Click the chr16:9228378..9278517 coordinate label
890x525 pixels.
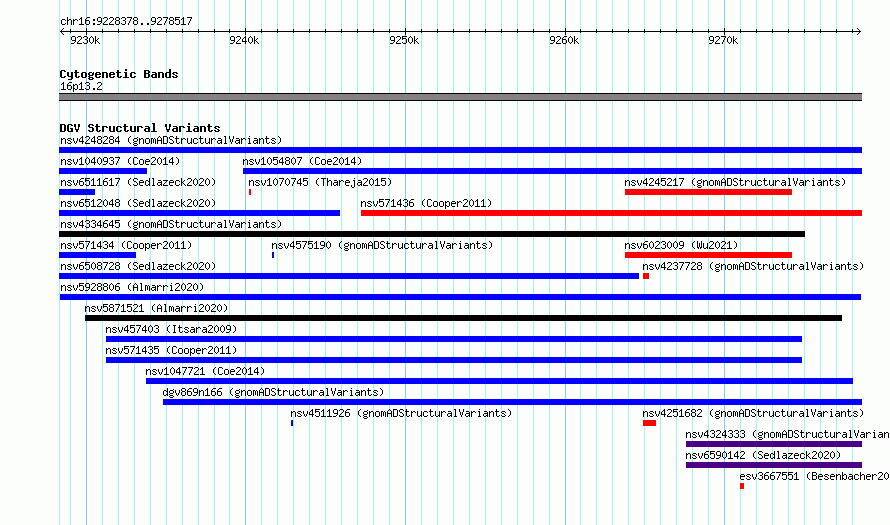[x=126, y=21]
